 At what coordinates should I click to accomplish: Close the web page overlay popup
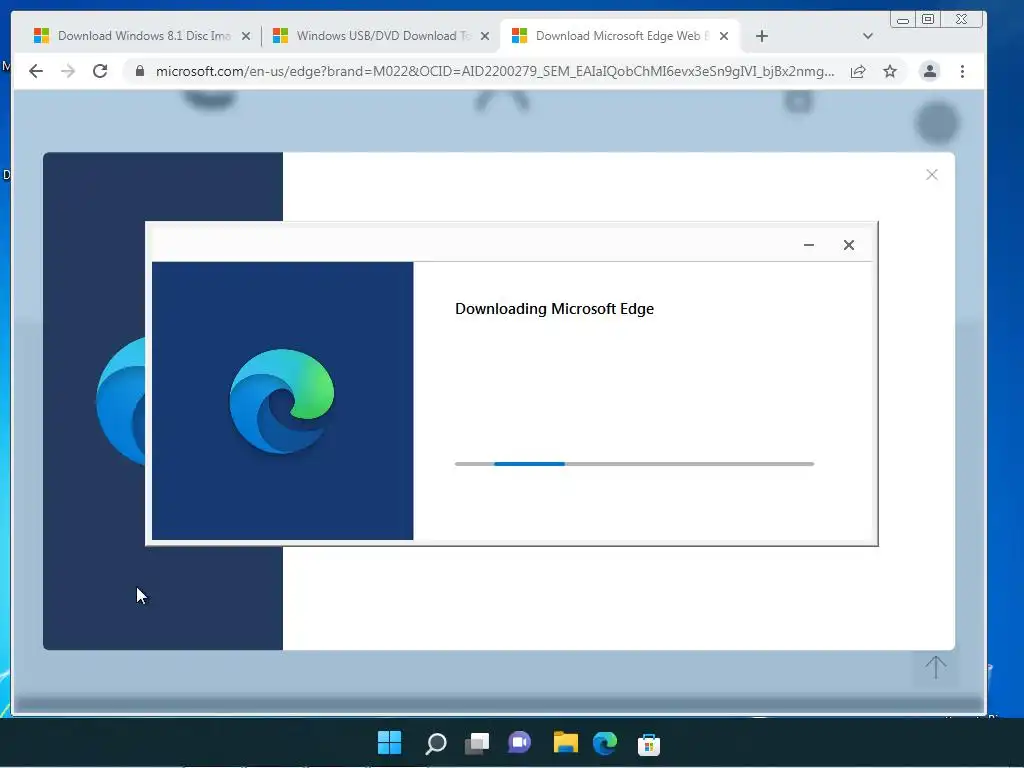click(x=932, y=174)
